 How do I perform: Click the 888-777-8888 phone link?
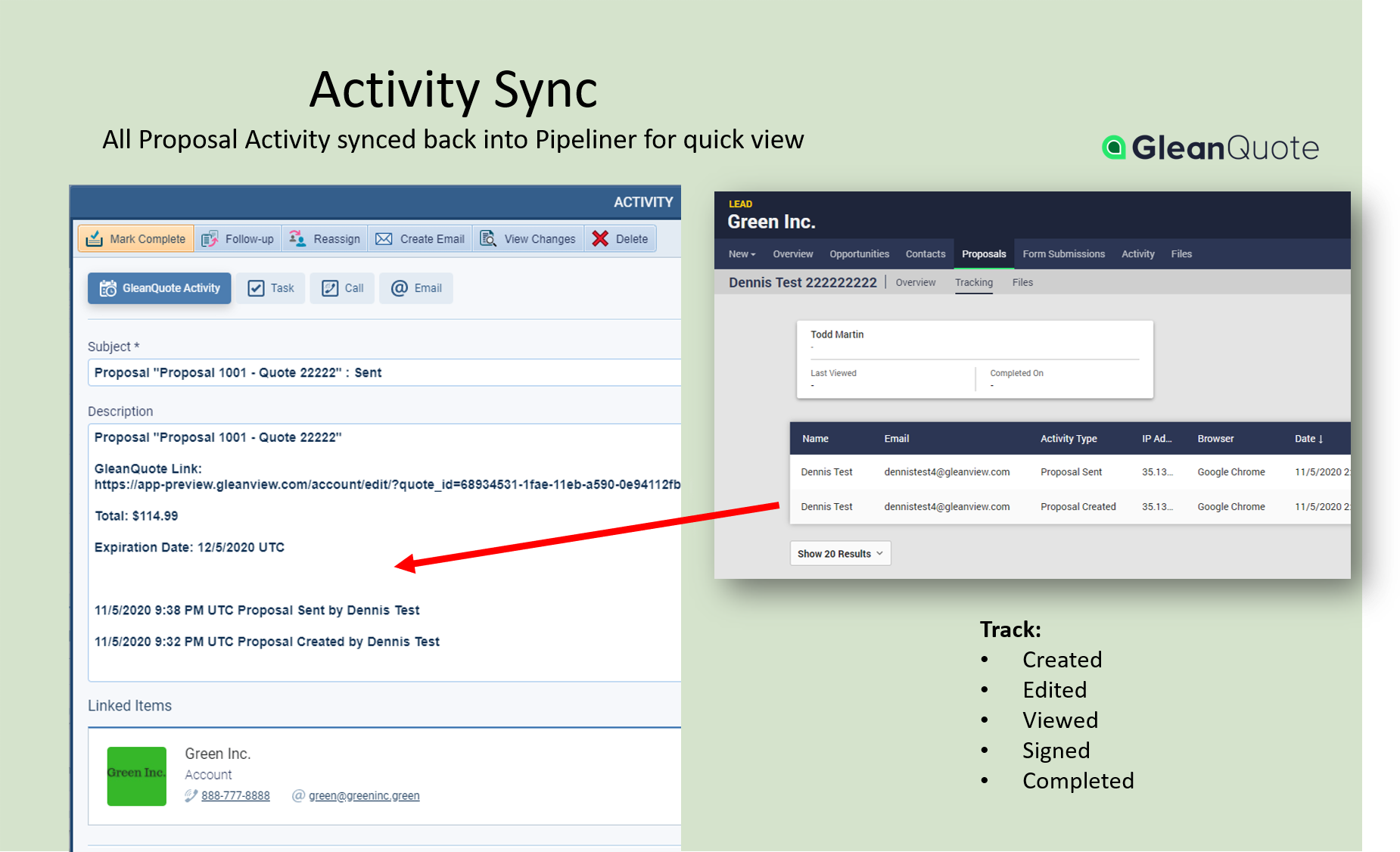[x=235, y=796]
